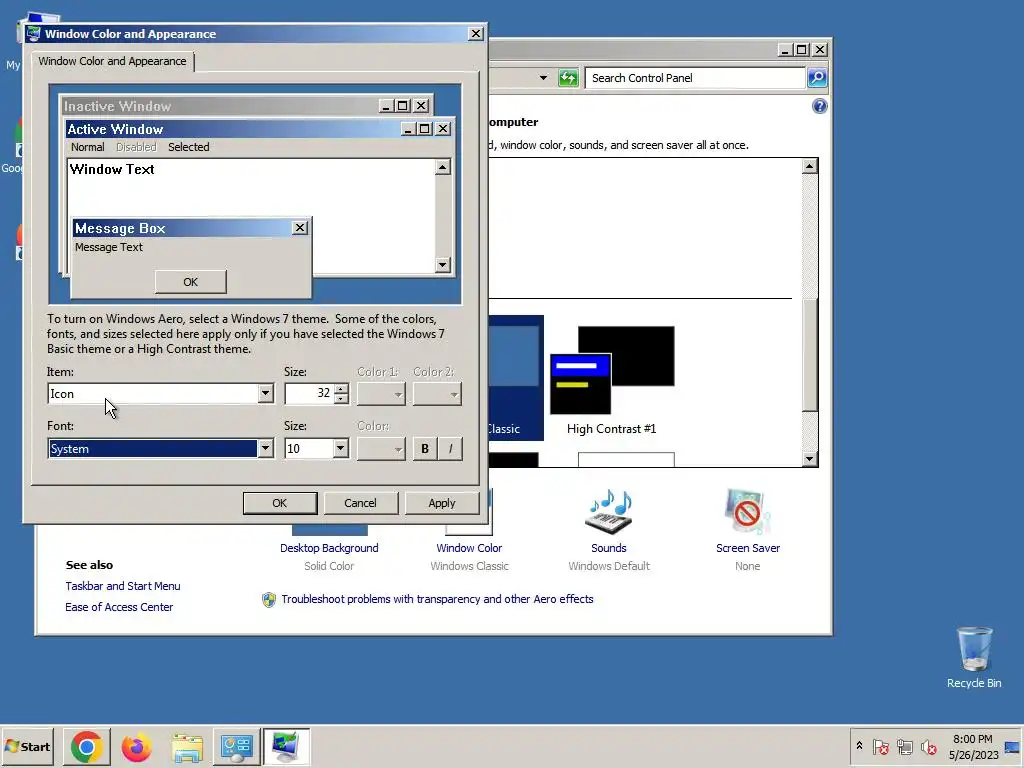1024x768 pixels.
Task: Click Inactive Window title bar in preview
Action: 220,106
